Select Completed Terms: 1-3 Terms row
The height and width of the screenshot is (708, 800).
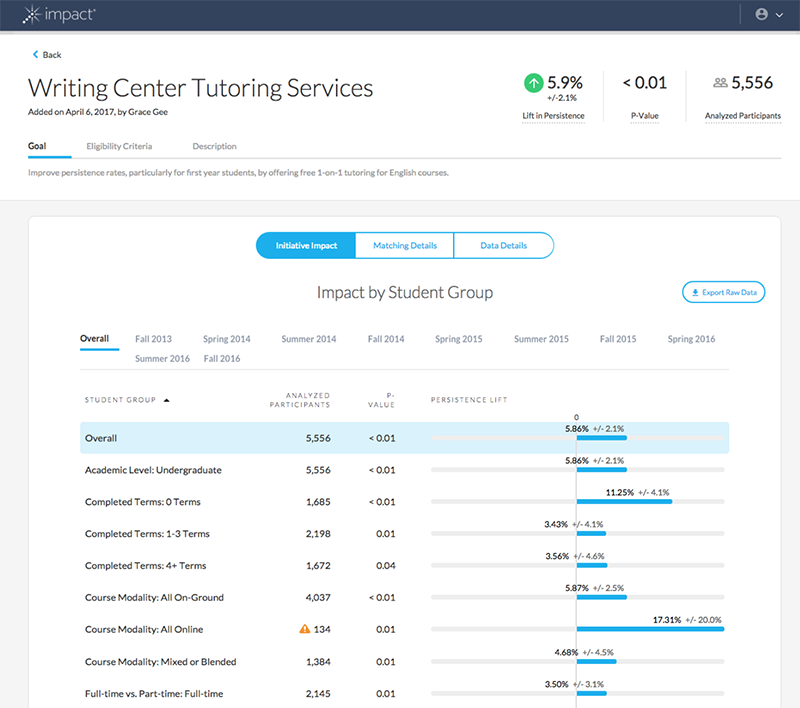[405, 534]
